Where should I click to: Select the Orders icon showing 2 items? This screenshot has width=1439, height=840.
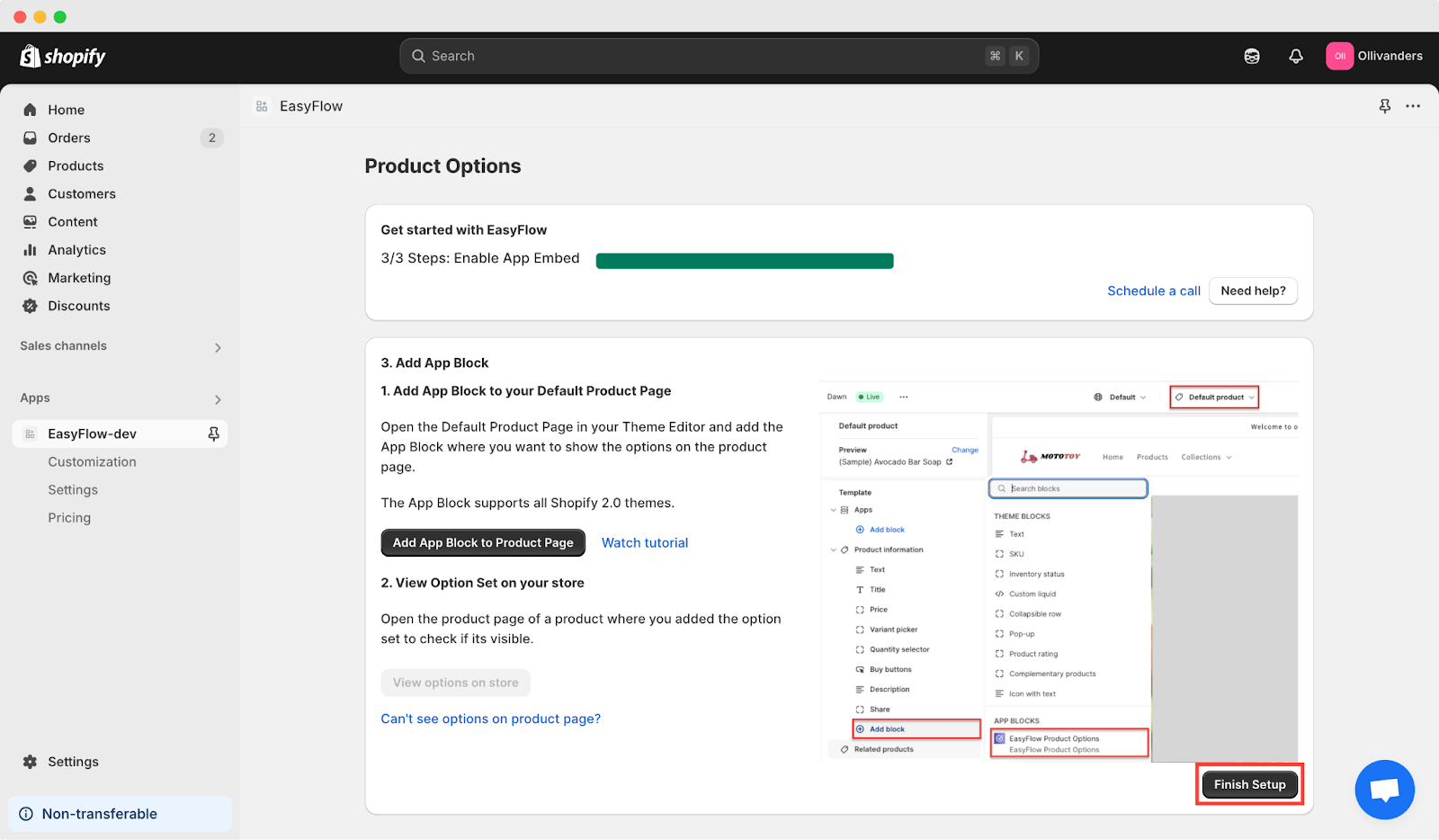pos(30,138)
